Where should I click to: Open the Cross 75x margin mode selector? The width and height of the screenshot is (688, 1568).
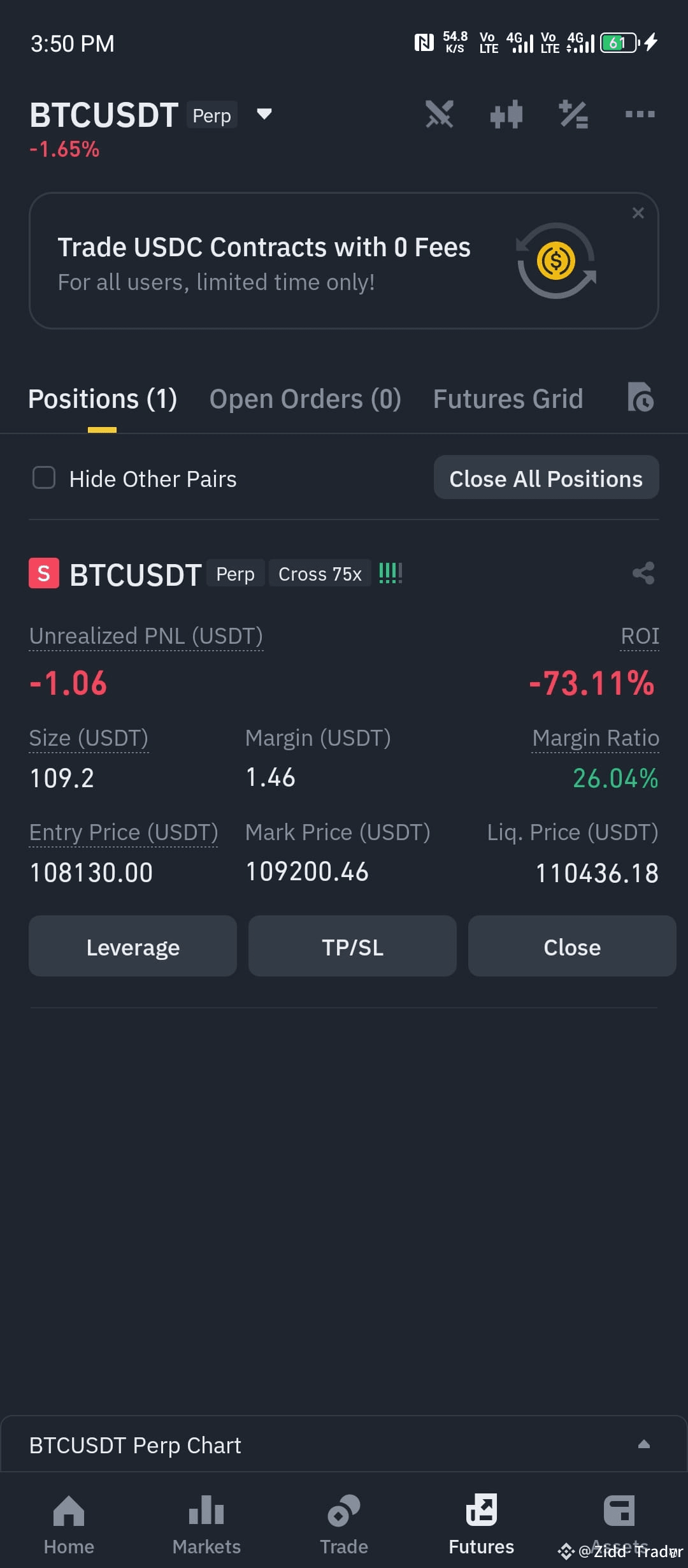[320, 574]
